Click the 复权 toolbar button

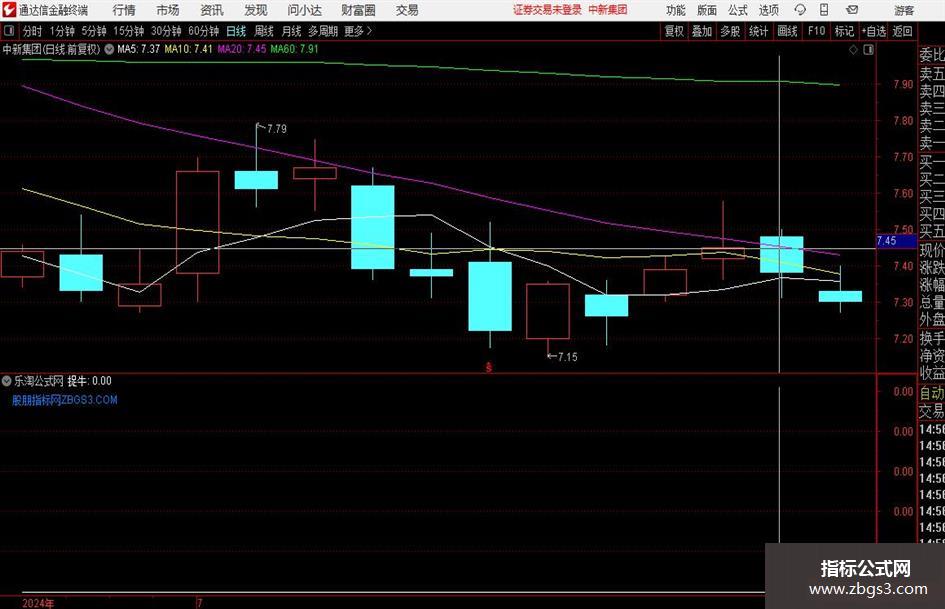pos(674,31)
